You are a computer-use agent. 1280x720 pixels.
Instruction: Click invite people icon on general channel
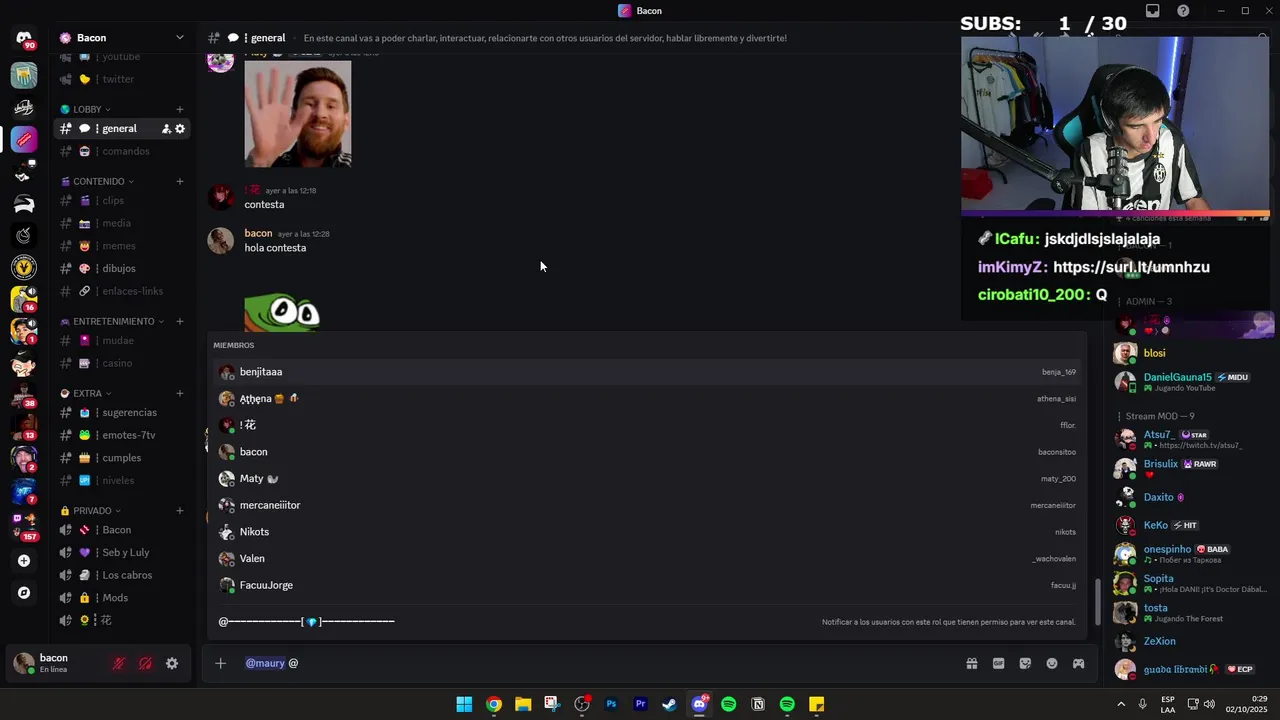166,129
